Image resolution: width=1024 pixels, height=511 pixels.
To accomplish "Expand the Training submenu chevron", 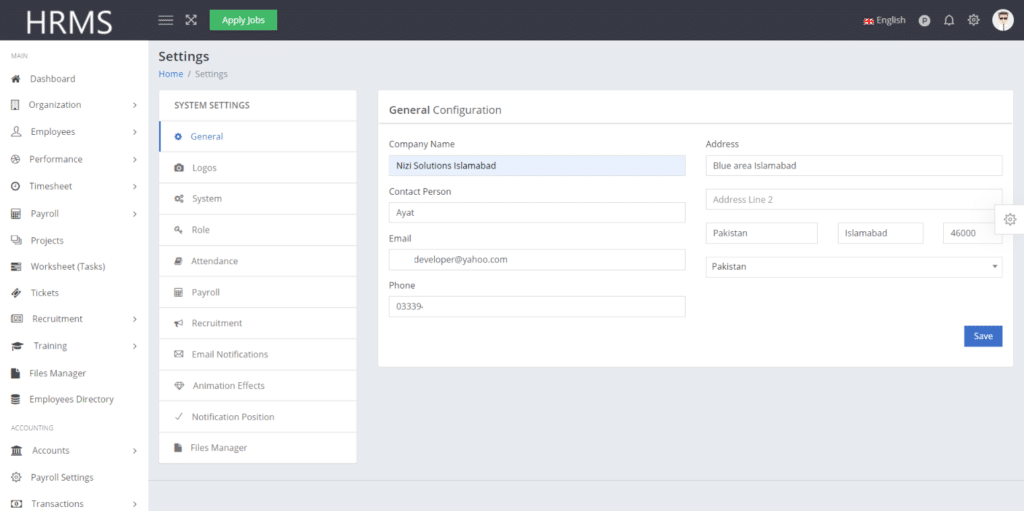I will [x=135, y=346].
